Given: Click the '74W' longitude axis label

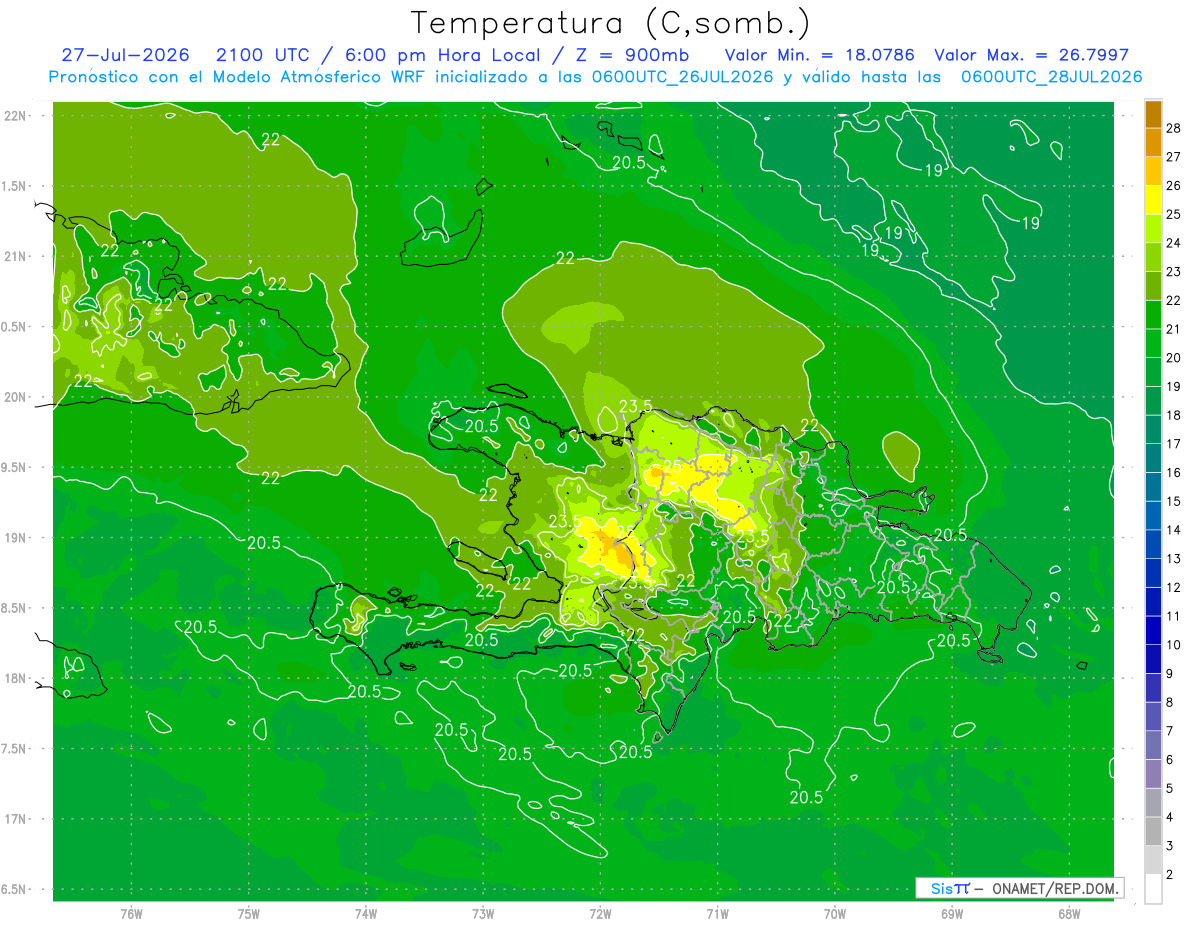Looking at the screenshot, I should 366,913.
